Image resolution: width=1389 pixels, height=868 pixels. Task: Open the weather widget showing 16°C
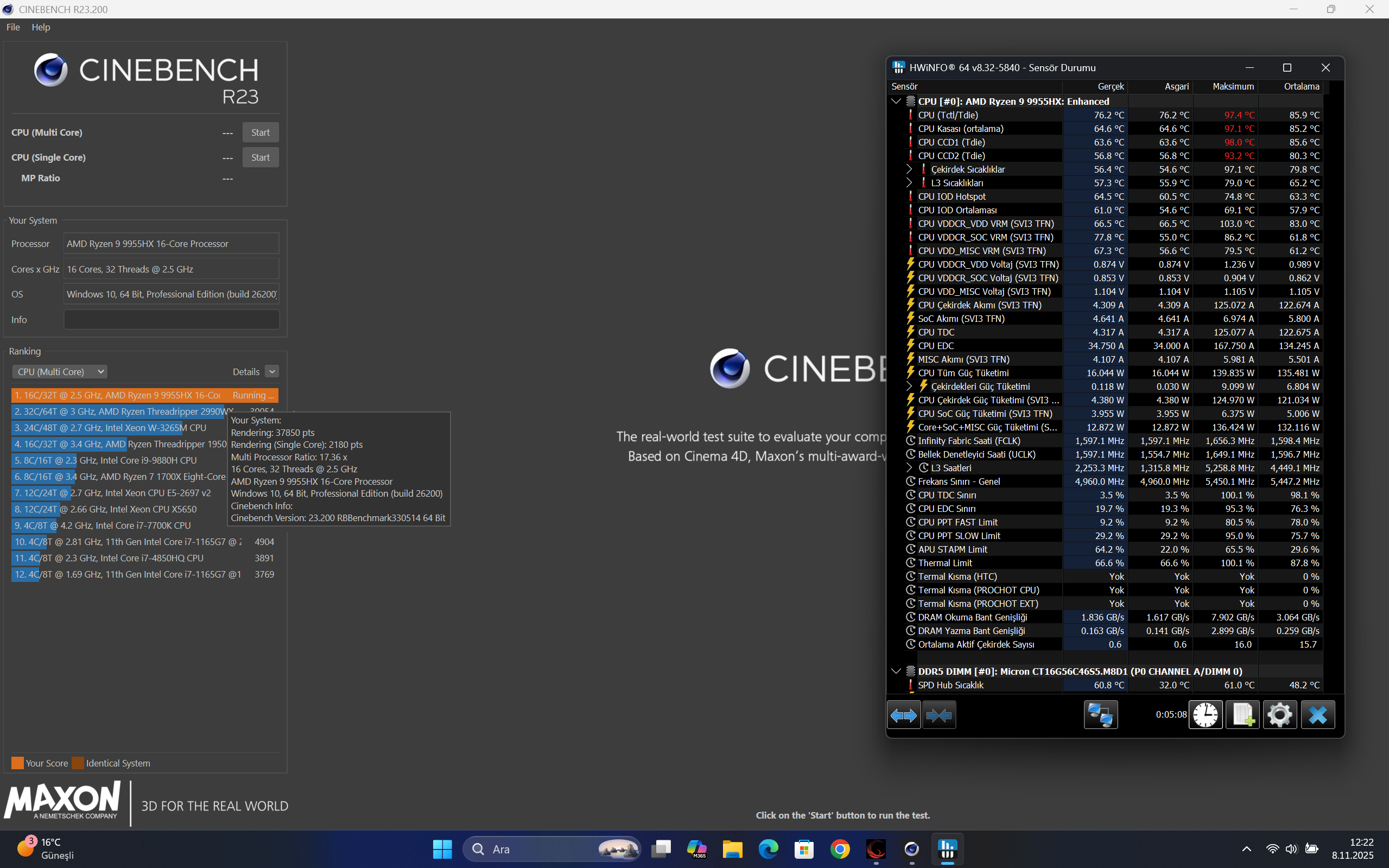pos(46,848)
